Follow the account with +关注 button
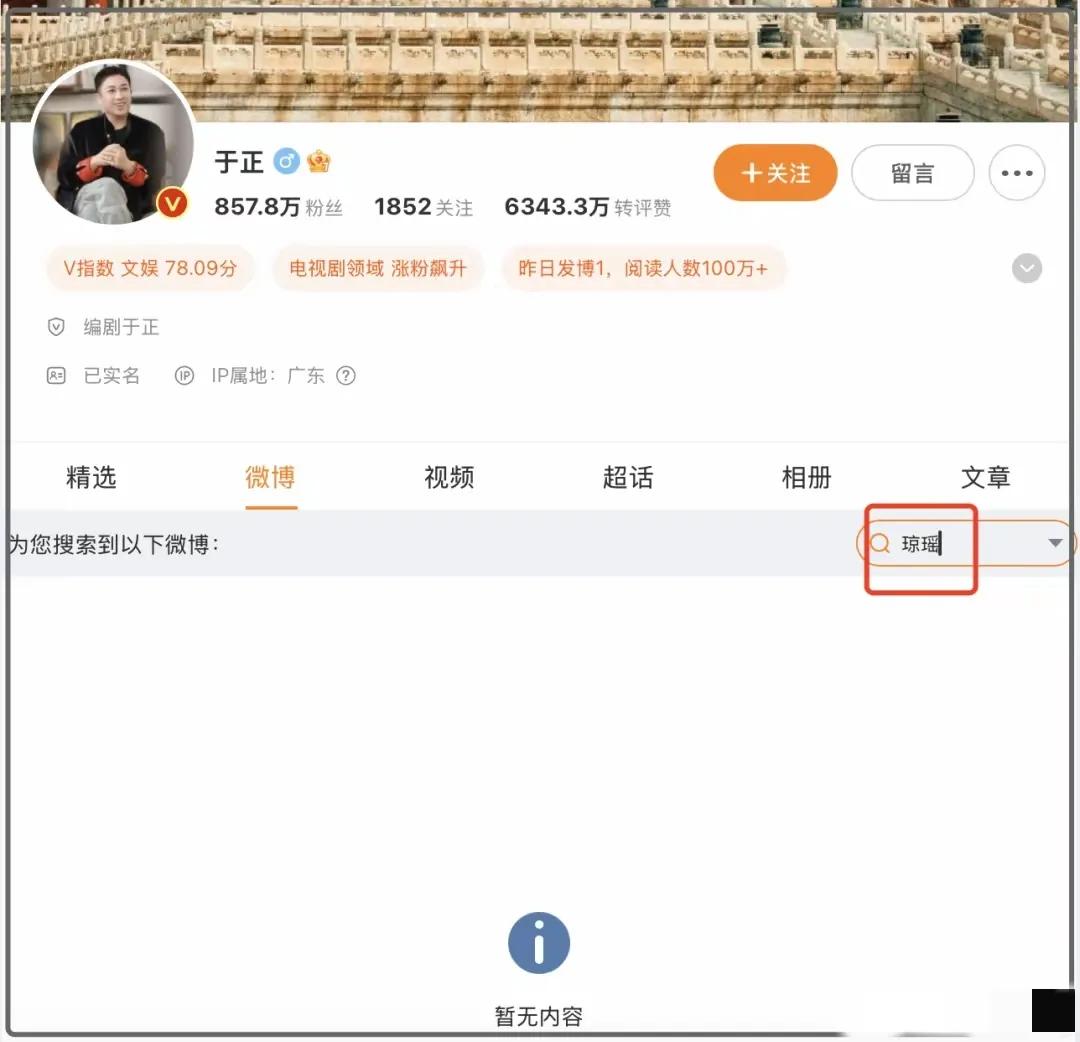Image resolution: width=1080 pixels, height=1042 pixels. pos(776,173)
